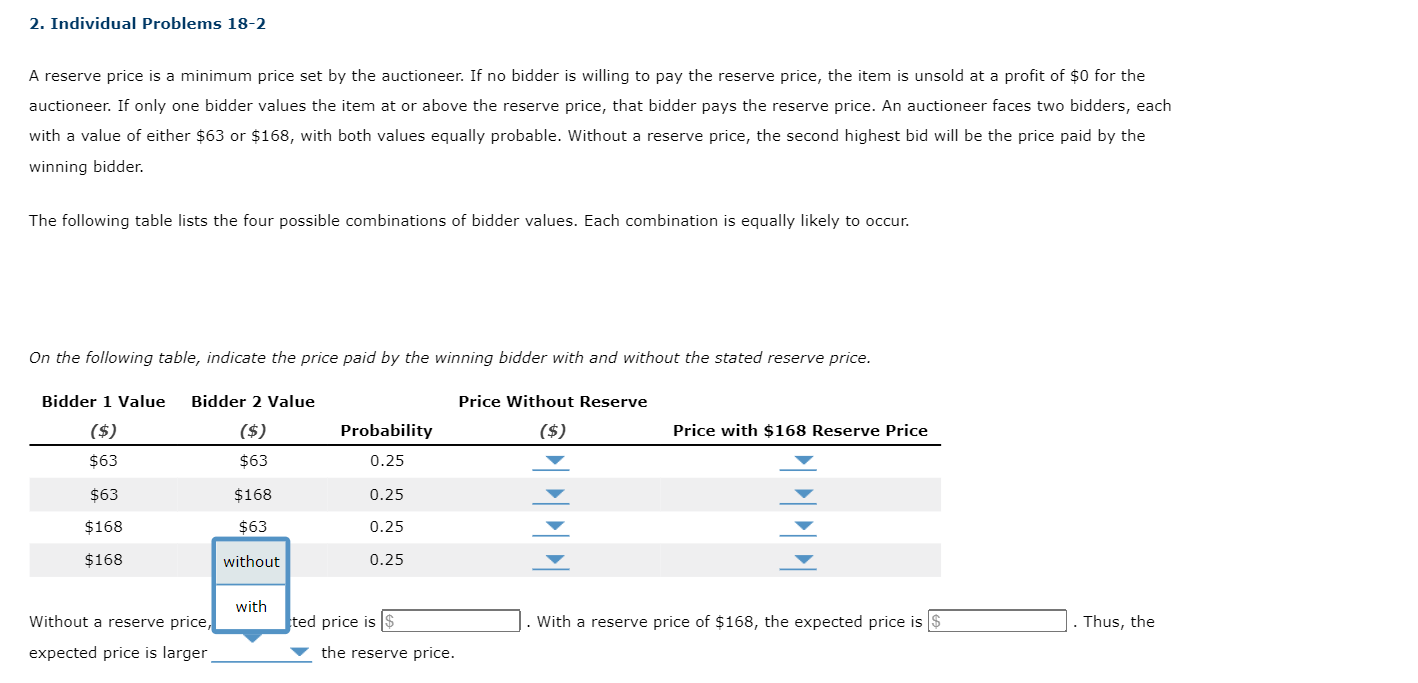Open Price Without Reserve dropdown in first $63/$63 row

552,461
